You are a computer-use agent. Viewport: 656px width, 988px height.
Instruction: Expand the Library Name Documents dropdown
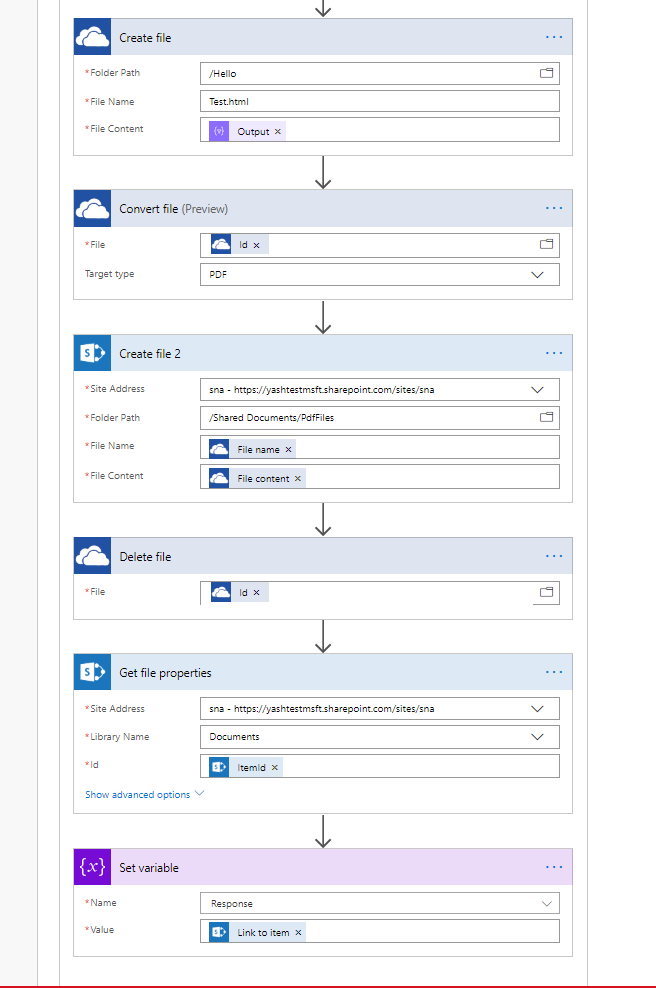click(x=537, y=737)
